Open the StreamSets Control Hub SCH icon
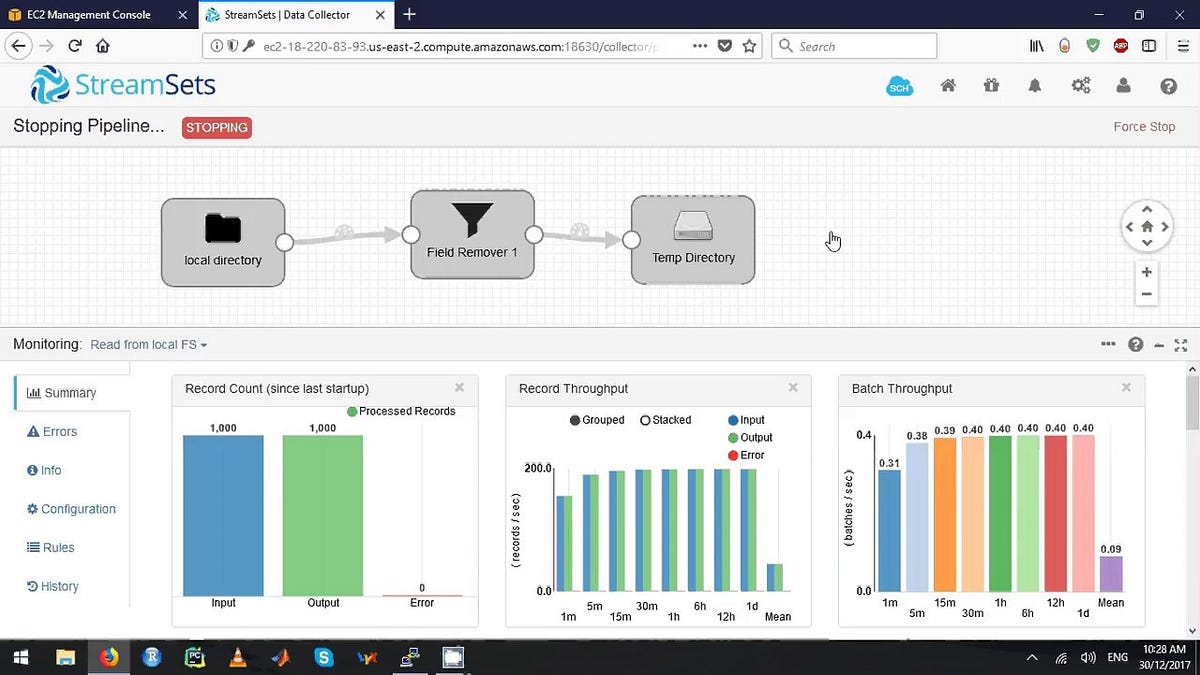The image size is (1200, 675). [x=900, y=87]
